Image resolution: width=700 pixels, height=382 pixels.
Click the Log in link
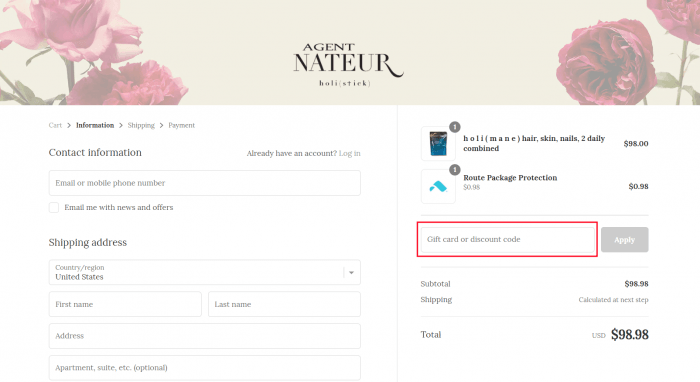[350, 153]
